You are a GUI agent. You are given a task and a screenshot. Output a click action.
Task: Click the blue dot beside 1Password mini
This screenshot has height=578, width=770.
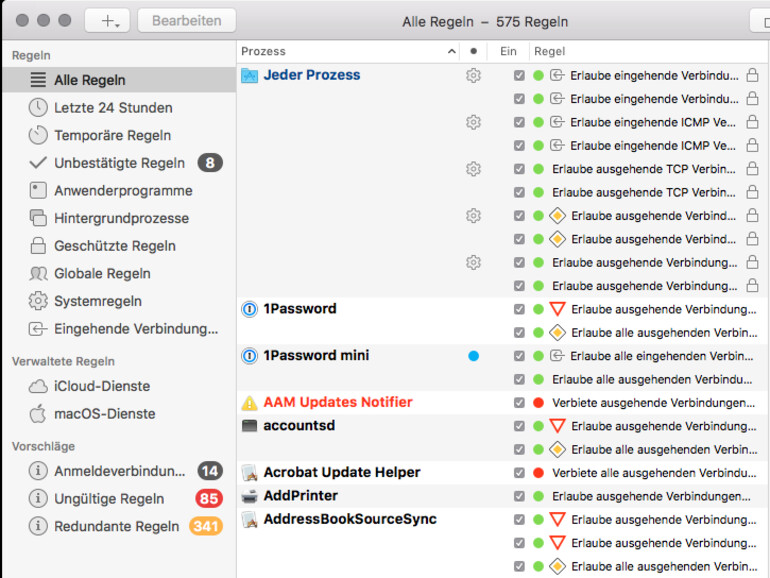pyautogui.click(x=473, y=356)
